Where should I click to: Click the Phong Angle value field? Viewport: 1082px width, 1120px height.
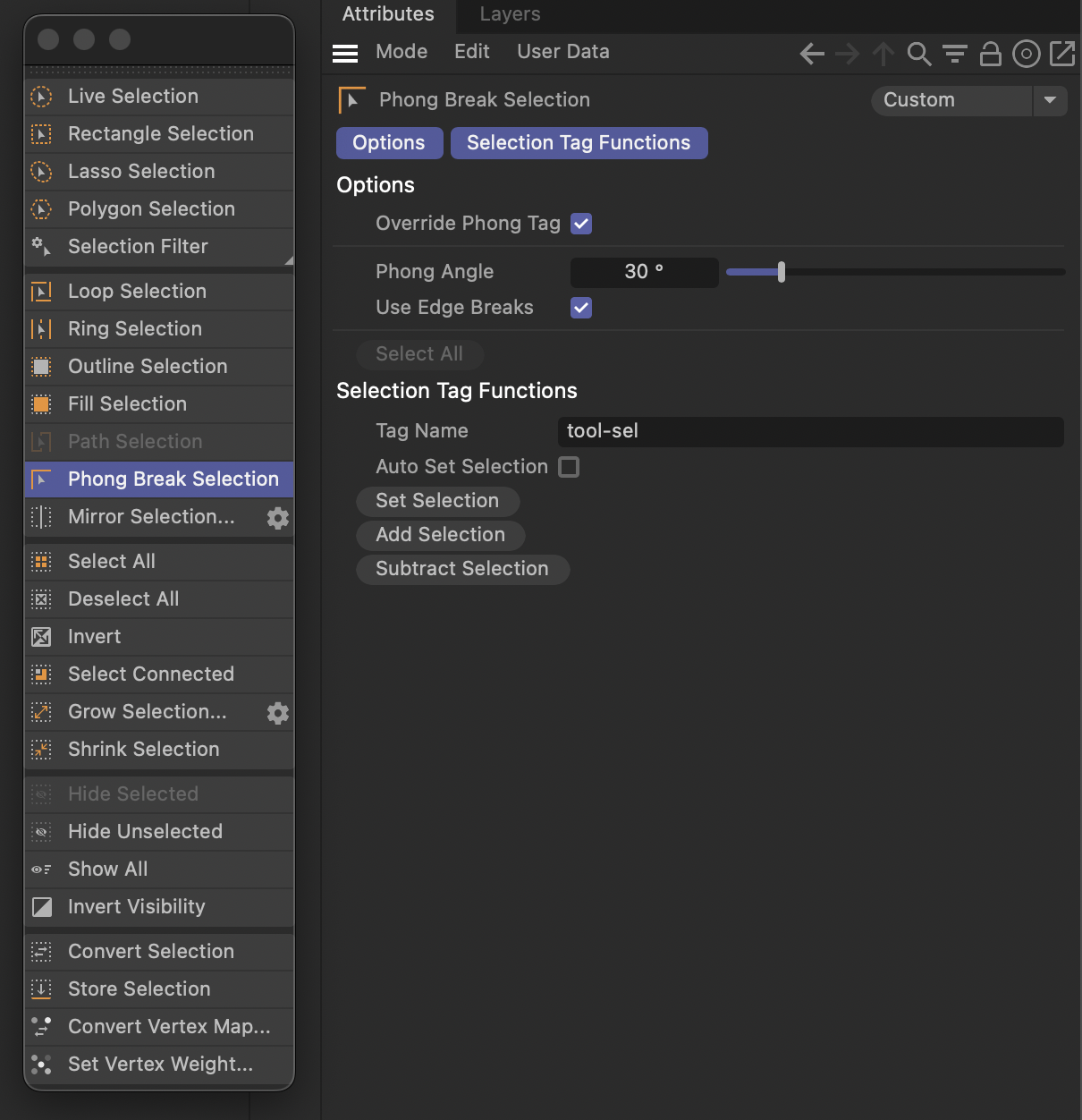coord(645,272)
